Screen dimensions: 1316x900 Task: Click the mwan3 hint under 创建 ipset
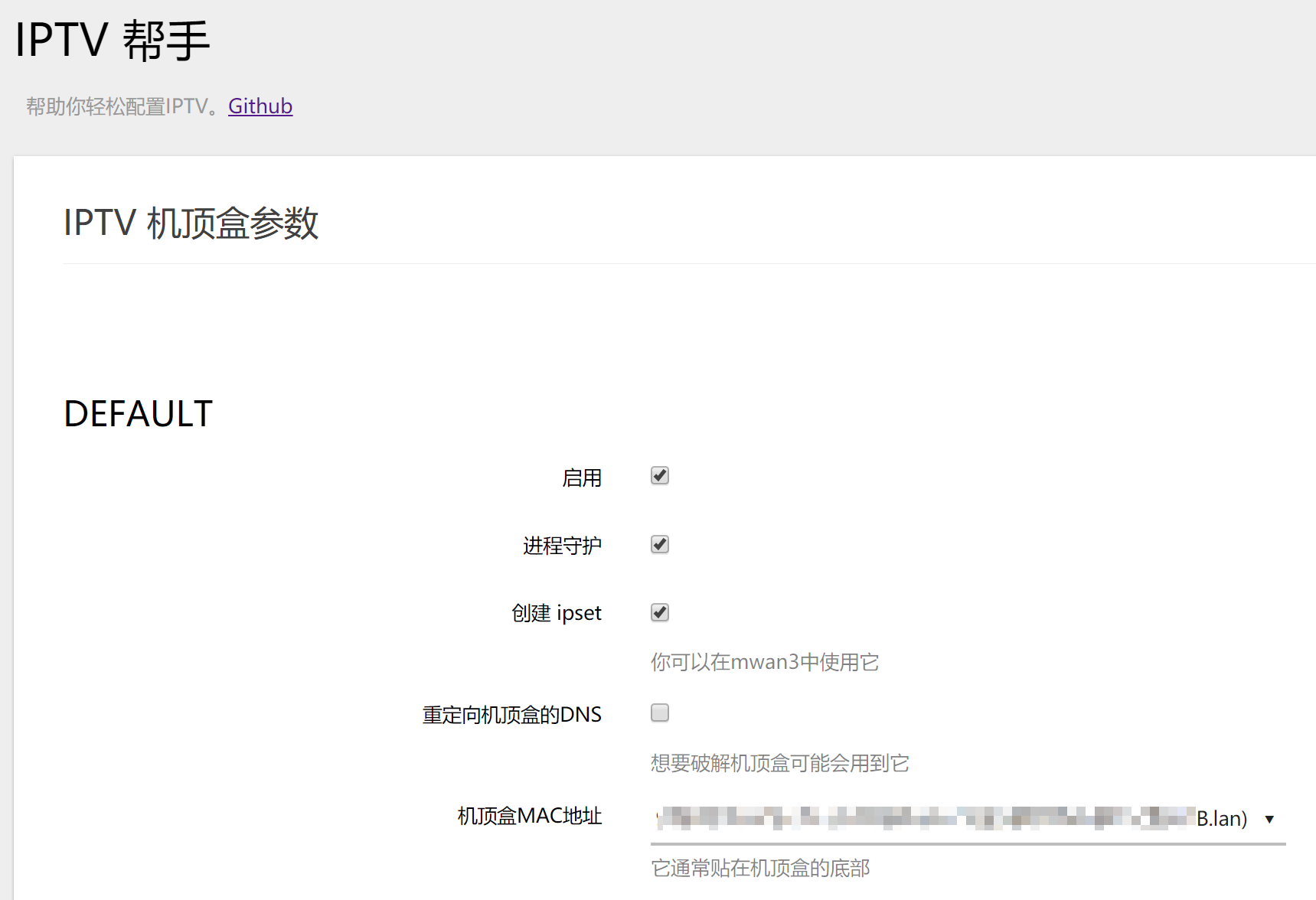click(x=764, y=662)
